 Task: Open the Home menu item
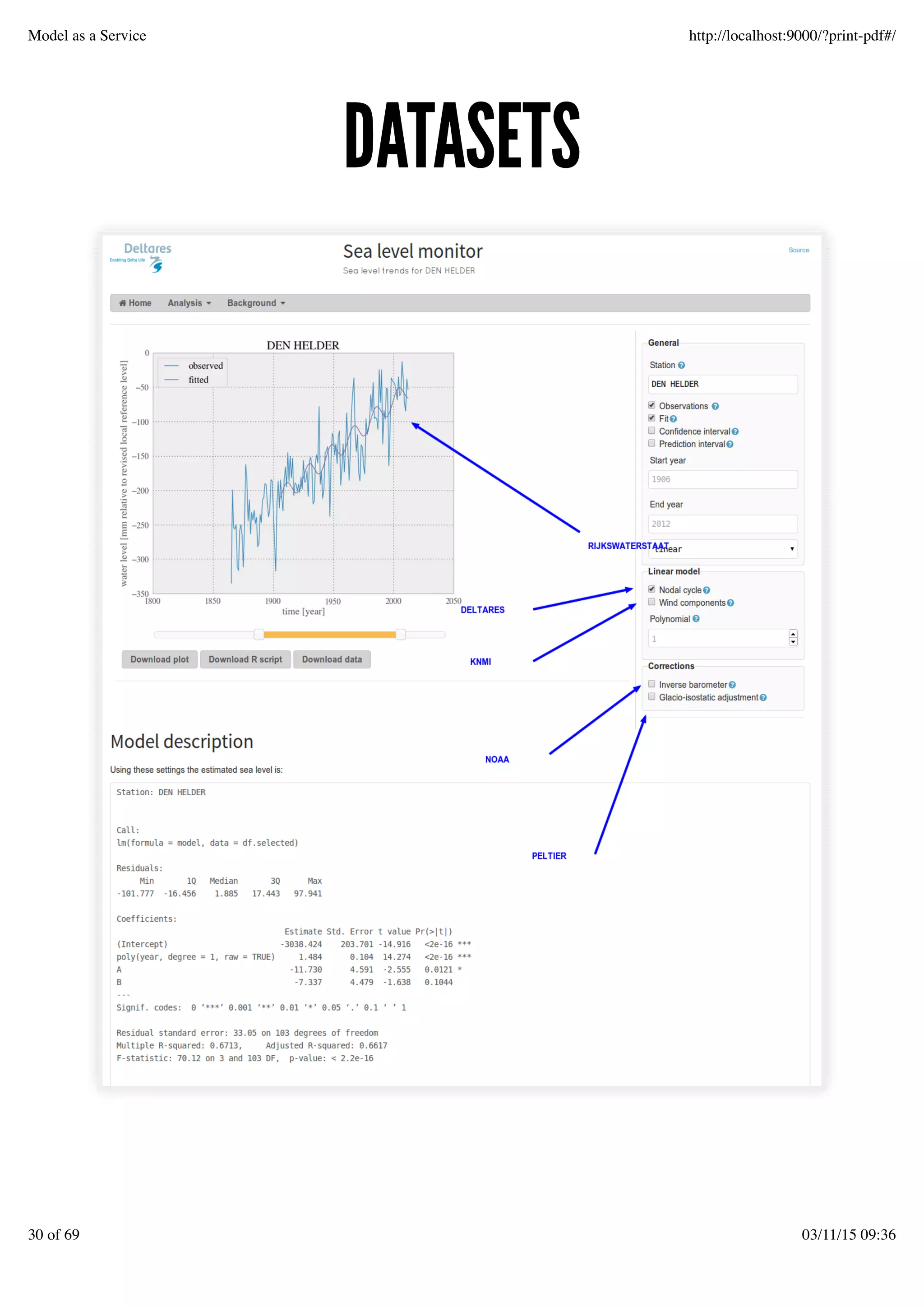tap(135, 303)
